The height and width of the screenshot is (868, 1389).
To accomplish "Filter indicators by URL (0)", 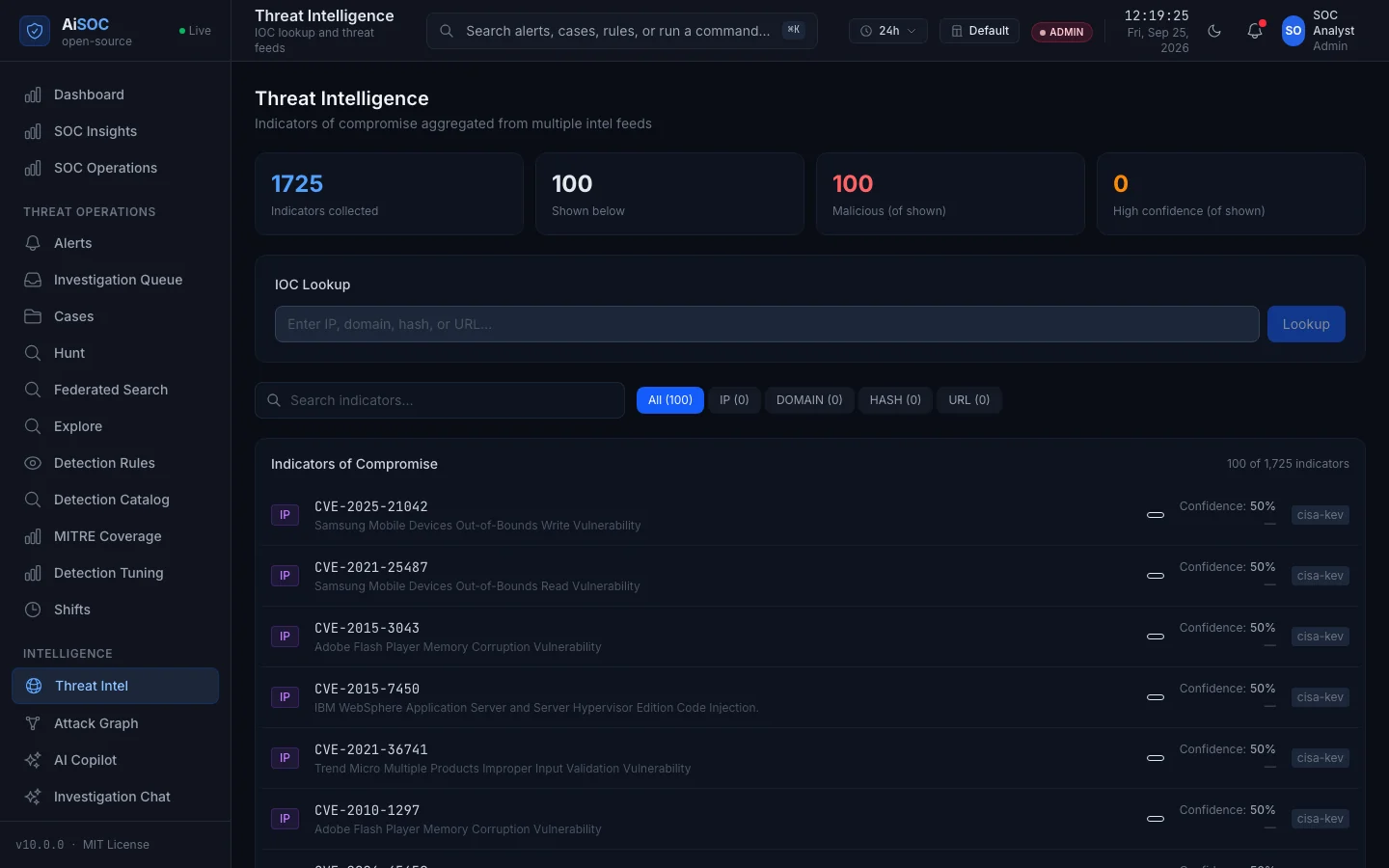I will coord(969,400).
